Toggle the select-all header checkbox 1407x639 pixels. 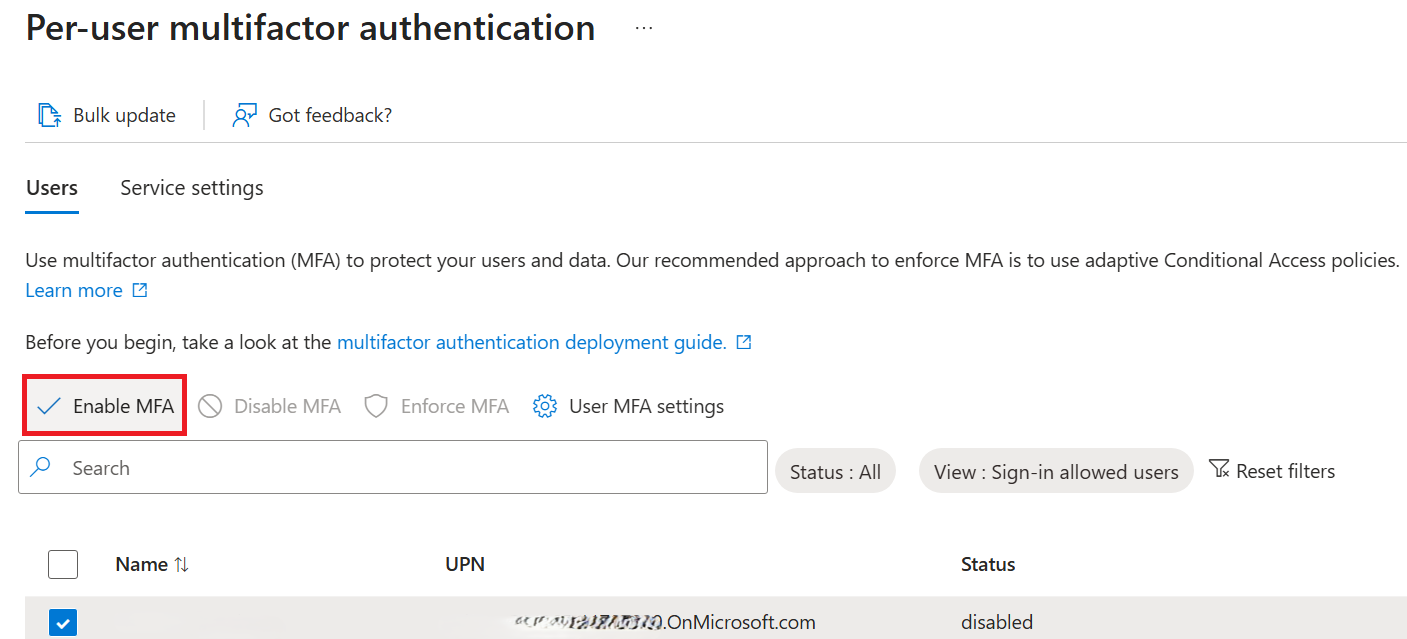click(x=63, y=565)
